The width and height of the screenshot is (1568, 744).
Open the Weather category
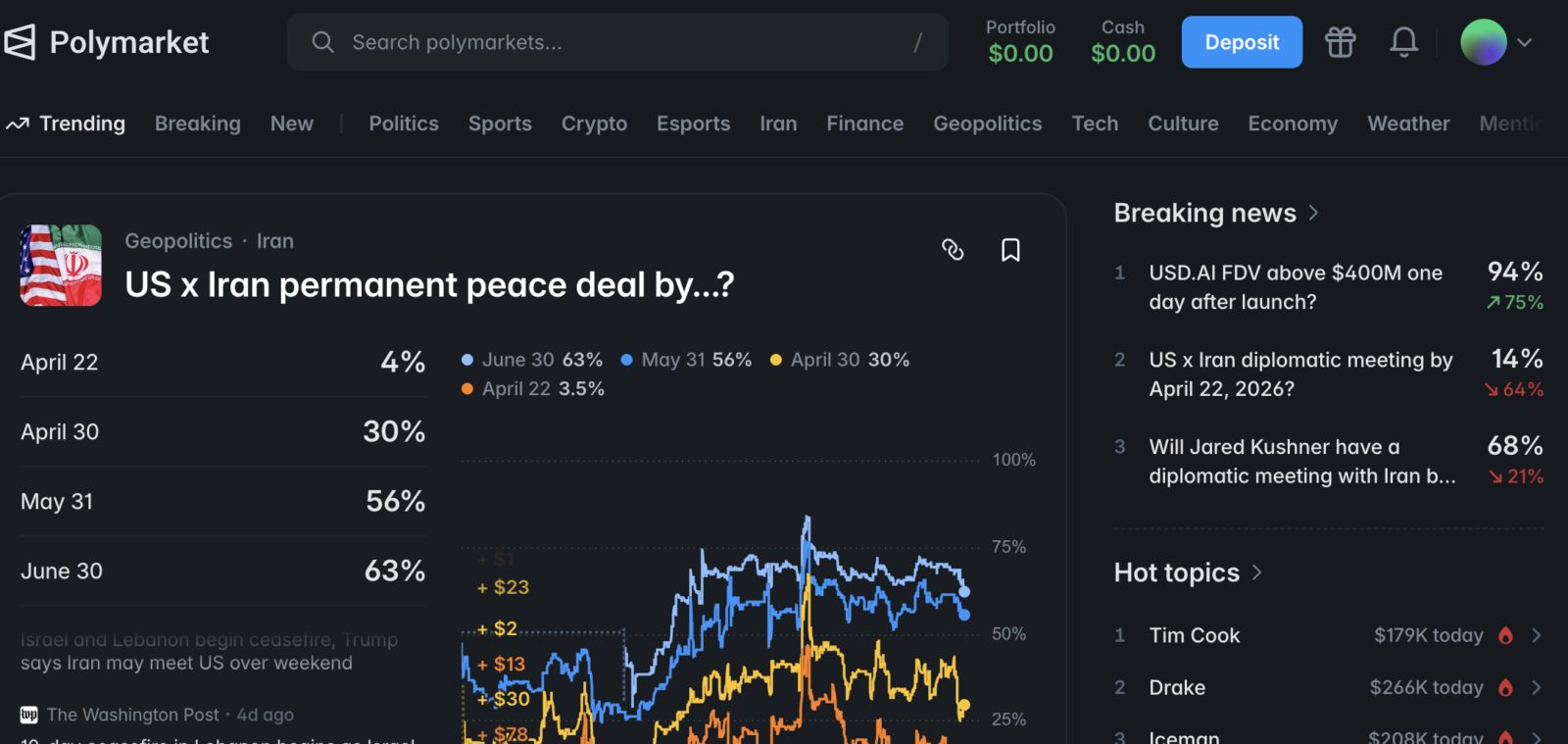[1408, 124]
